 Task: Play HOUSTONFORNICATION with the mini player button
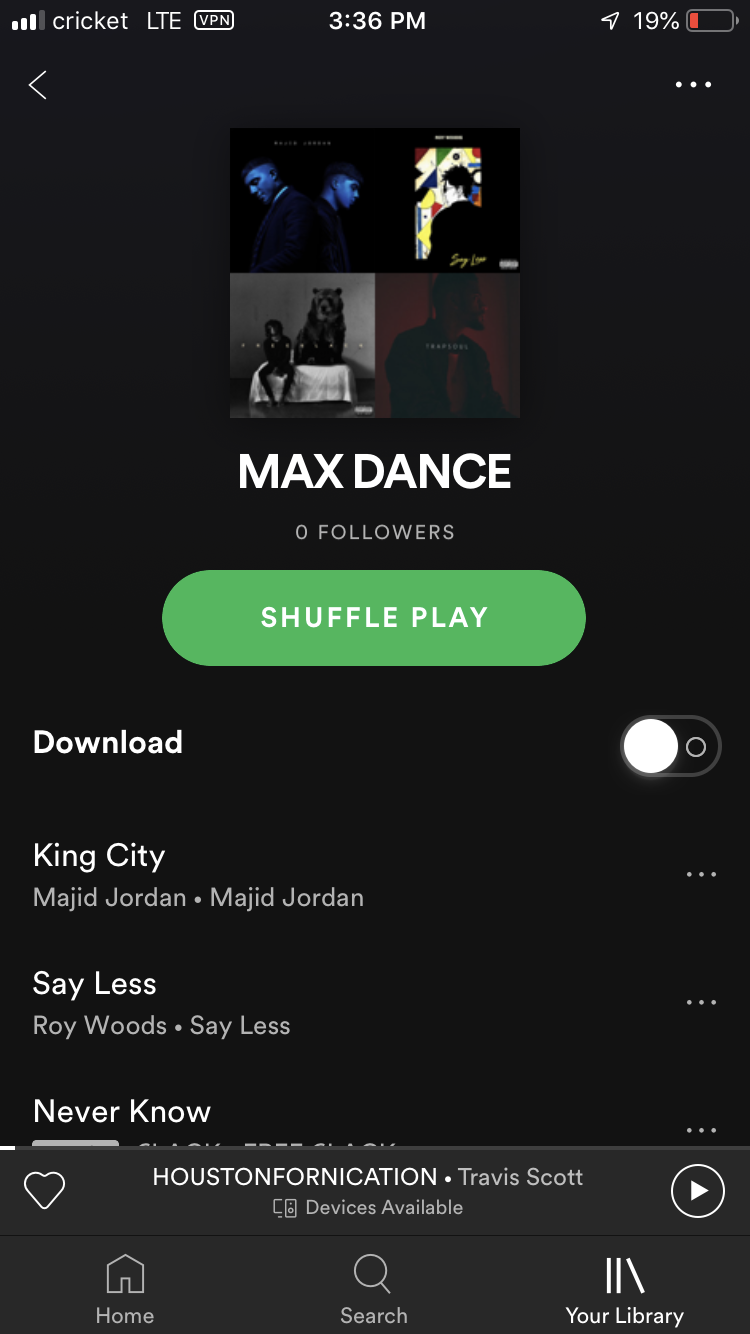pyautogui.click(x=697, y=1190)
